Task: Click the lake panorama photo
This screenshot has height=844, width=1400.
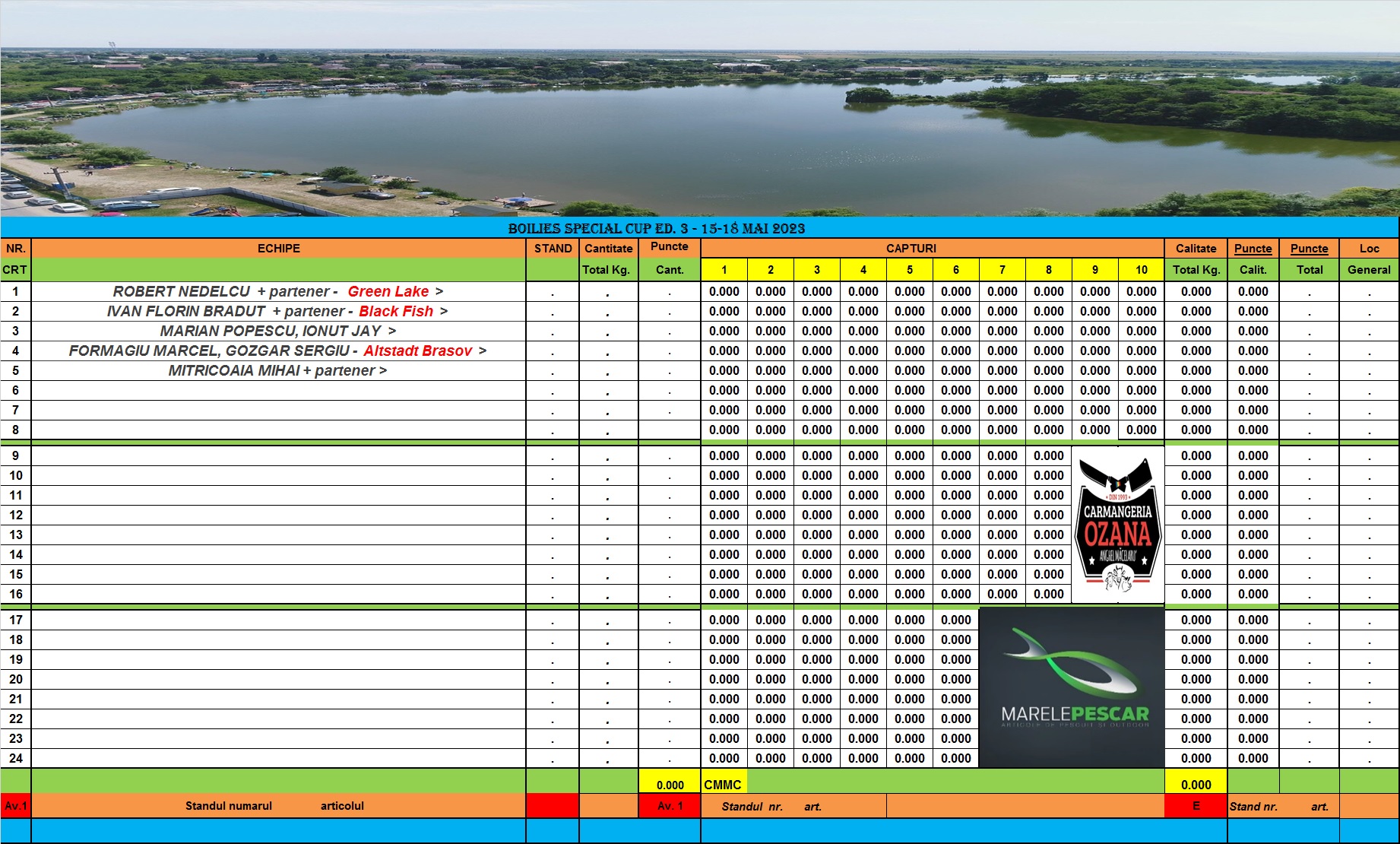Action: tap(700, 108)
